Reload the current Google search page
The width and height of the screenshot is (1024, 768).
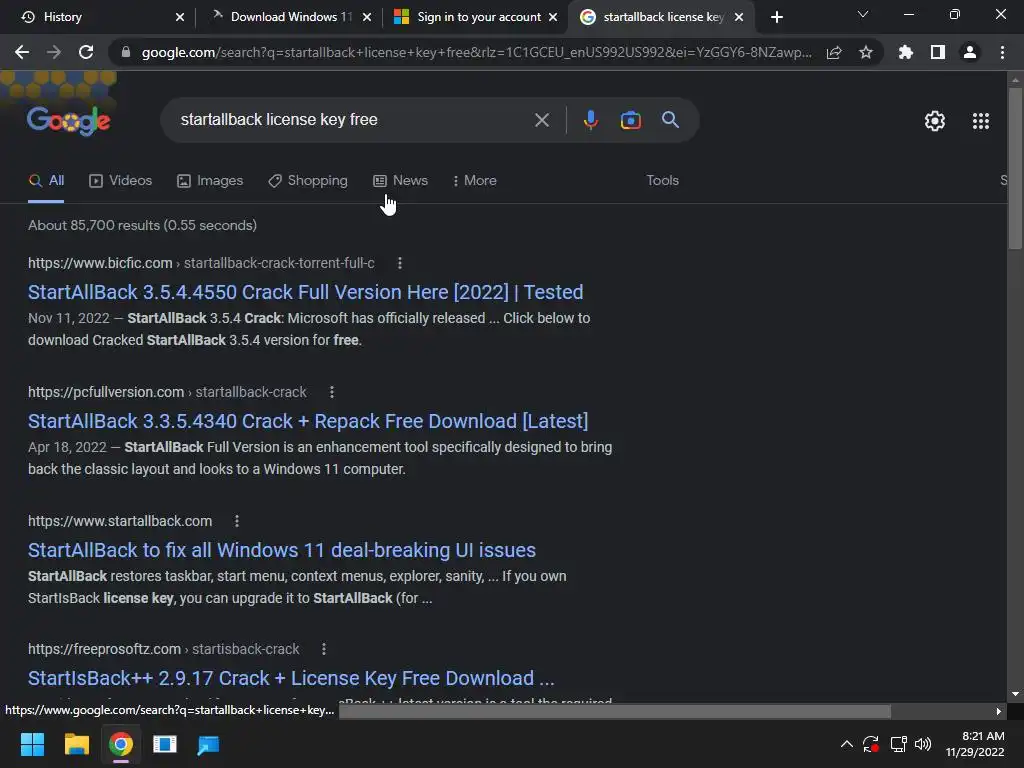pyautogui.click(x=86, y=52)
